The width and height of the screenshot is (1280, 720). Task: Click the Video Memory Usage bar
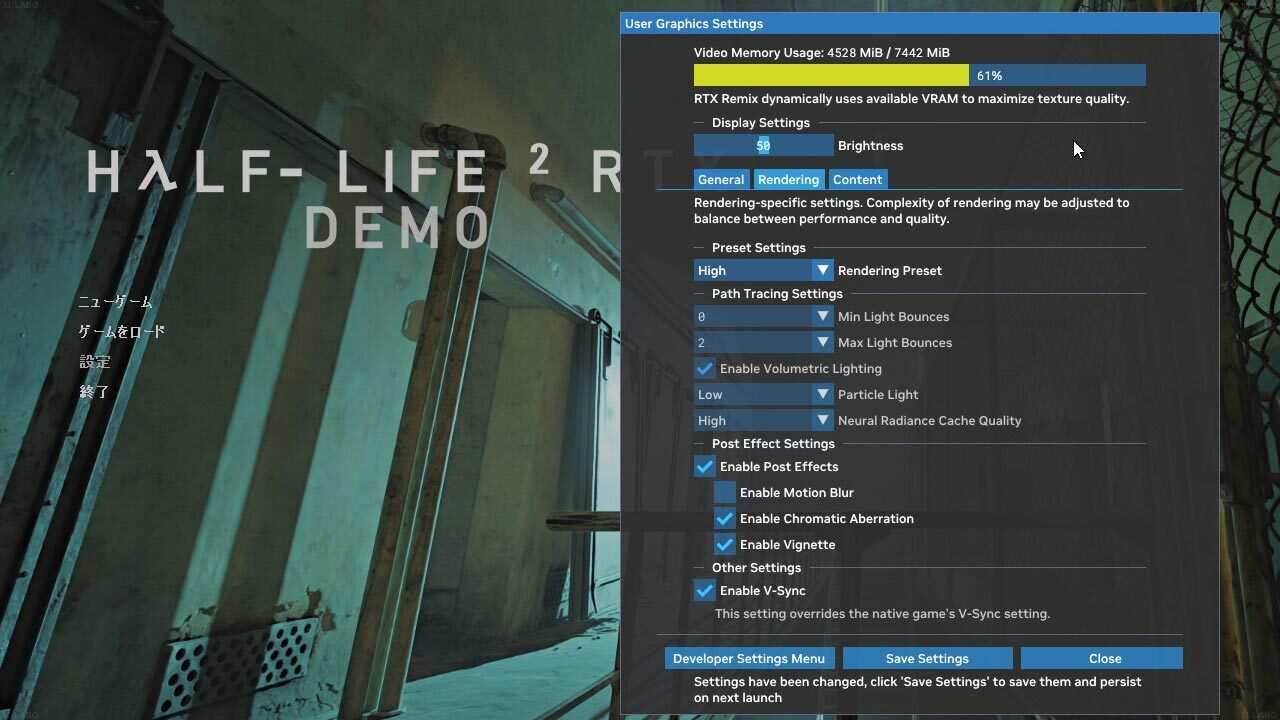(x=920, y=76)
